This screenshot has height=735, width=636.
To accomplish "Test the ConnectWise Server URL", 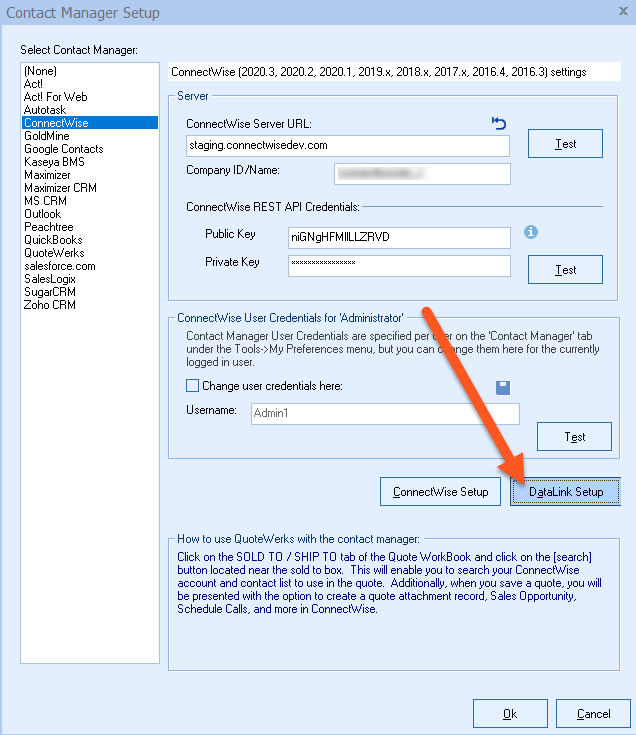I will (565, 143).
